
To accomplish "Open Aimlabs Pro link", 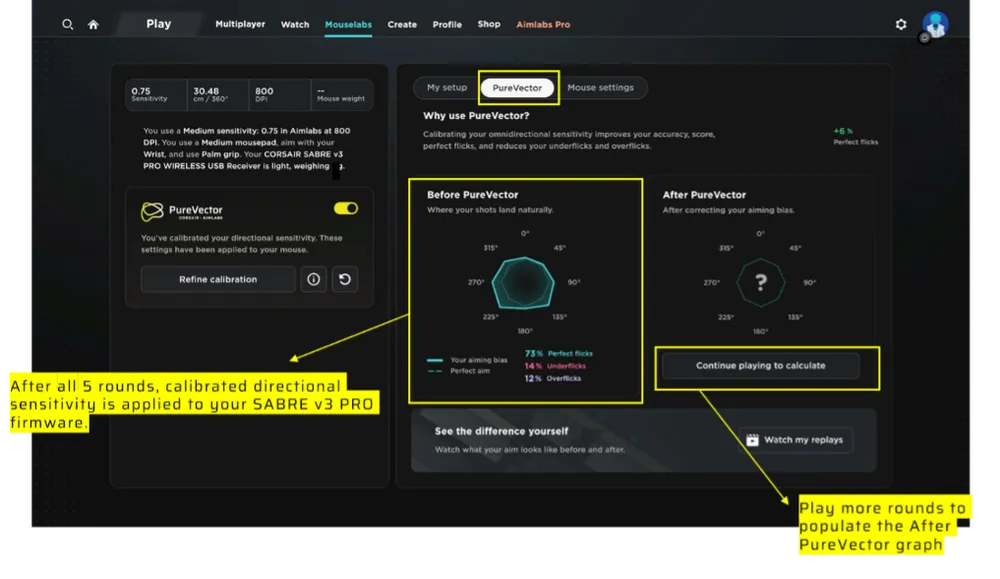I will tap(543, 24).
